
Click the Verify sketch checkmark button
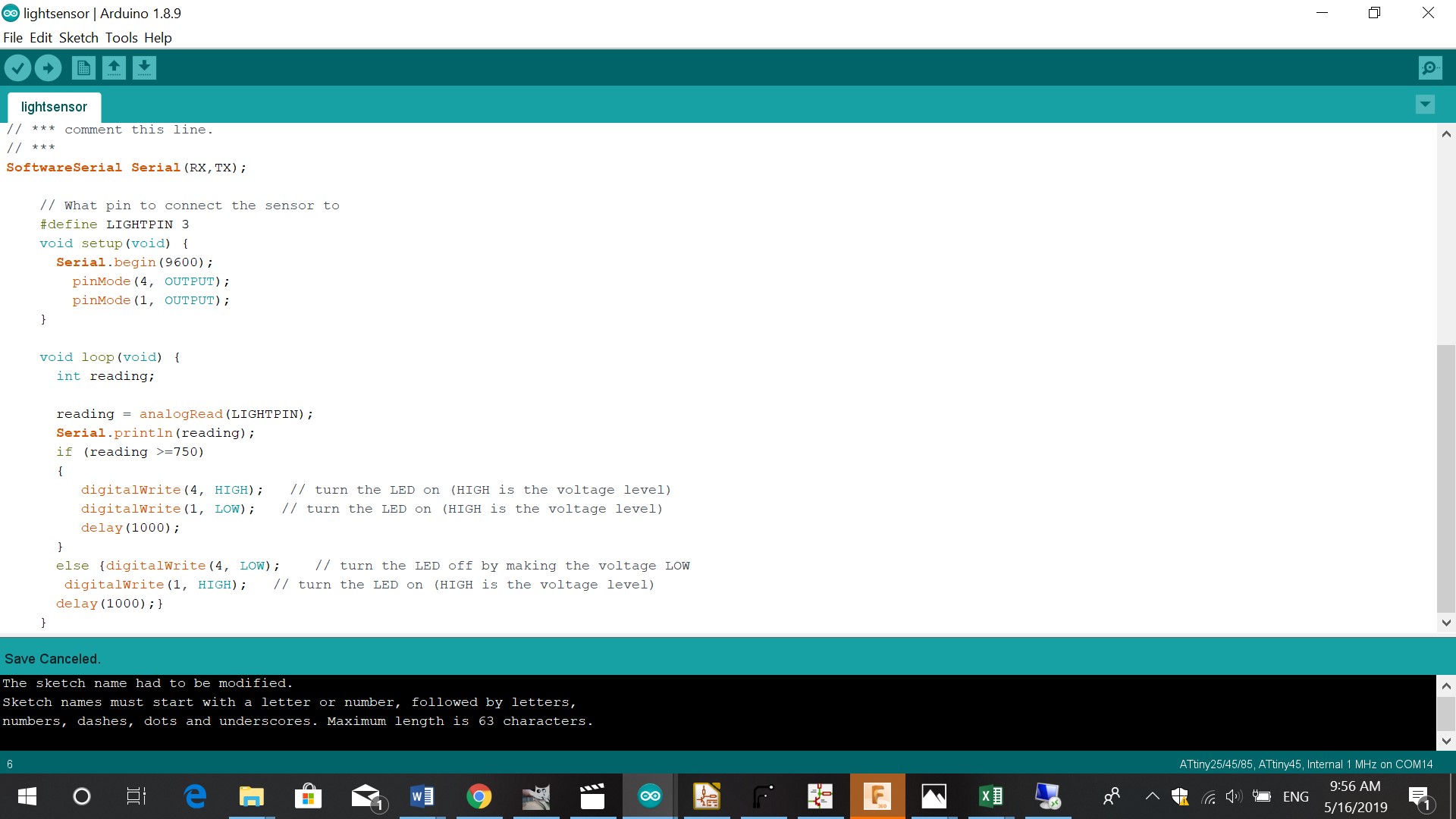coord(17,68)
